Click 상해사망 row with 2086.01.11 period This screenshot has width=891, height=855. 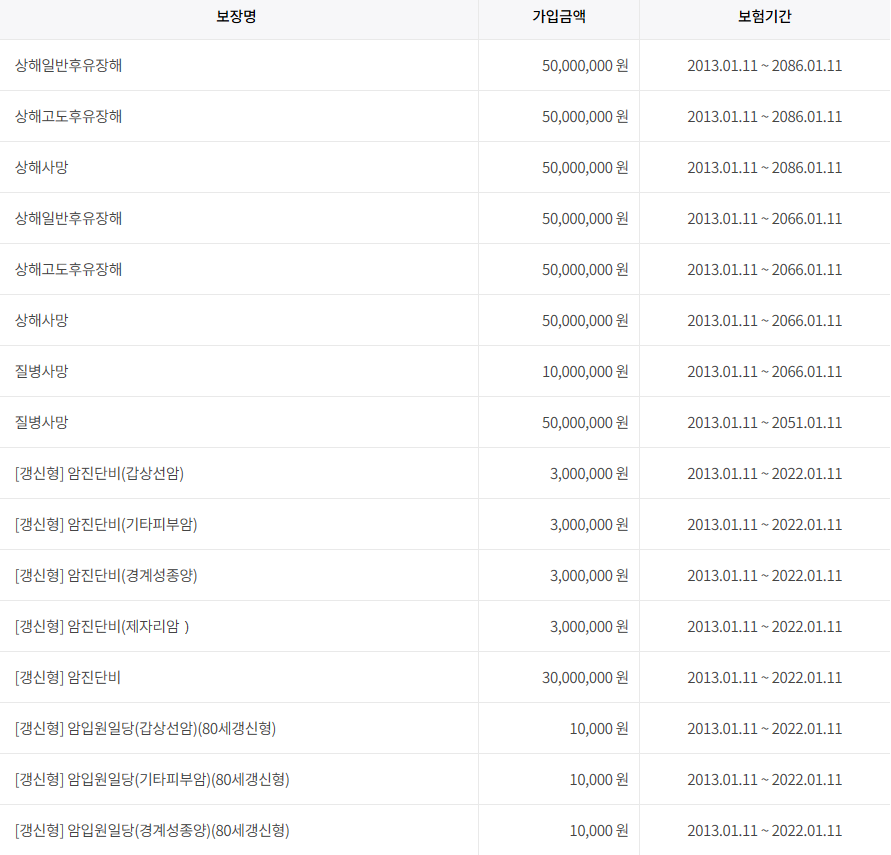click(445, 168)
